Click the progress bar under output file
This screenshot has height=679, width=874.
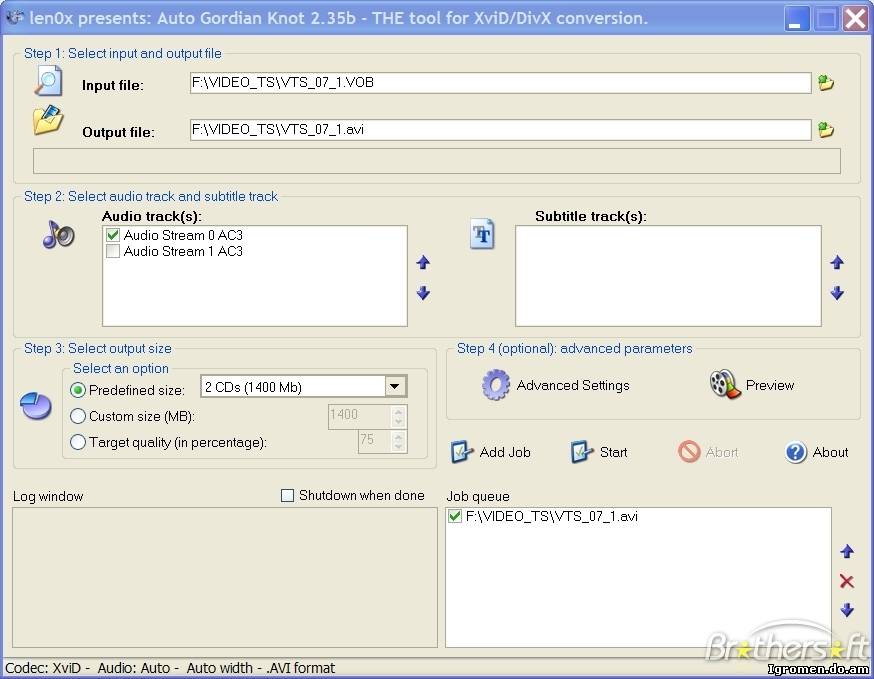click(436, 161)
